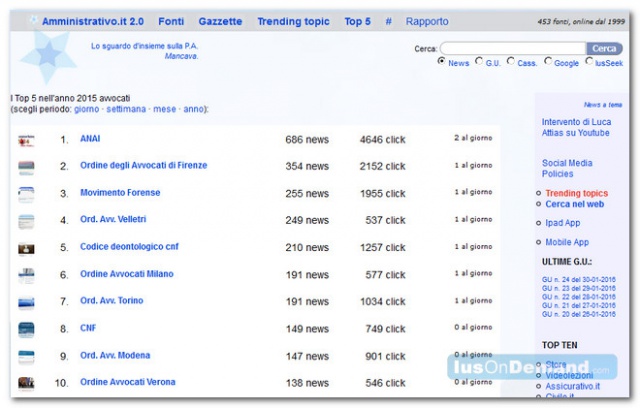Select the IusSeek search radio button
Image resolution: width=640 pixels, height=408 pixels.
pyautogui.click(x=589, y=61)
